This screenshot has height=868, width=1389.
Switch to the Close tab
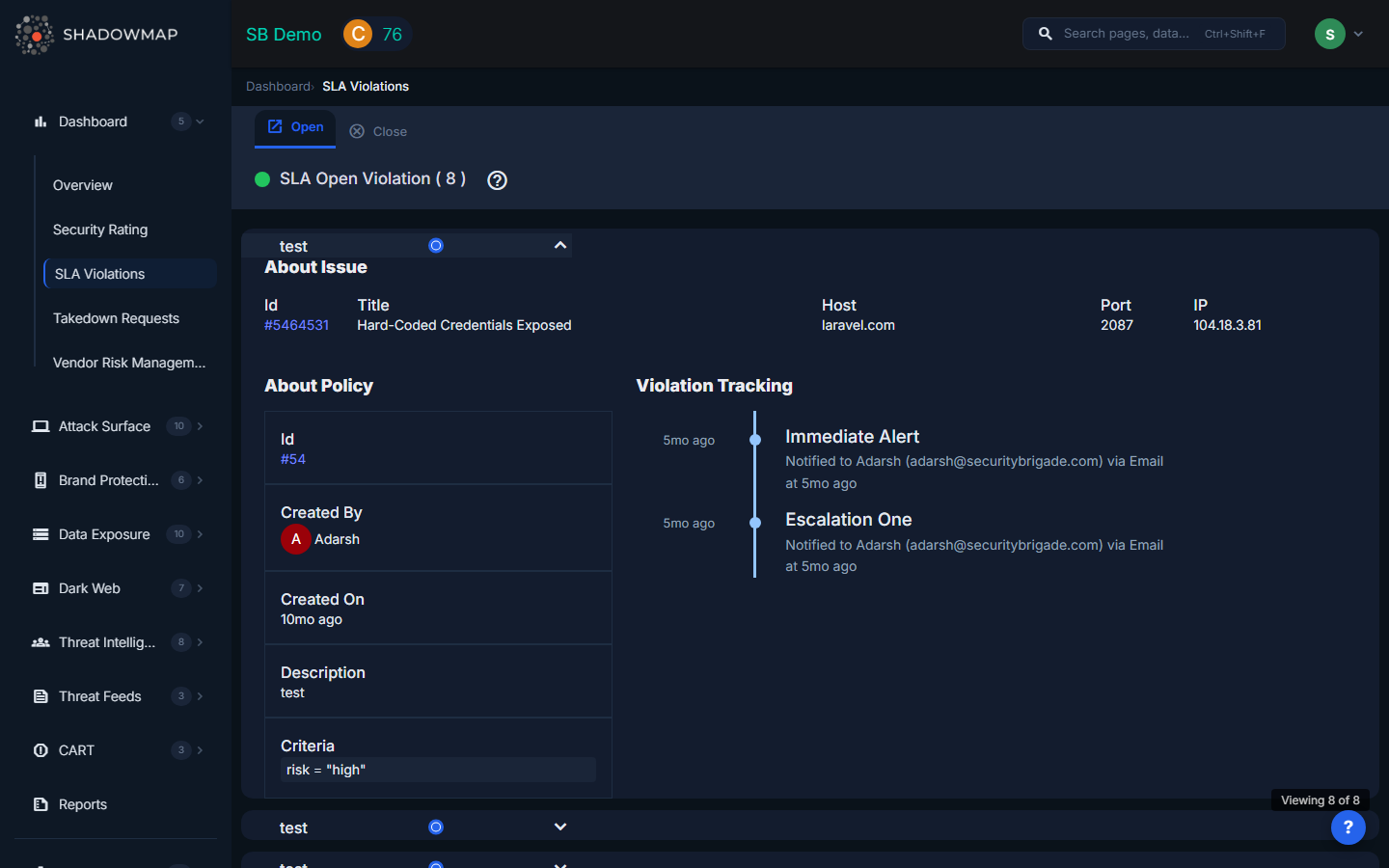379,131
